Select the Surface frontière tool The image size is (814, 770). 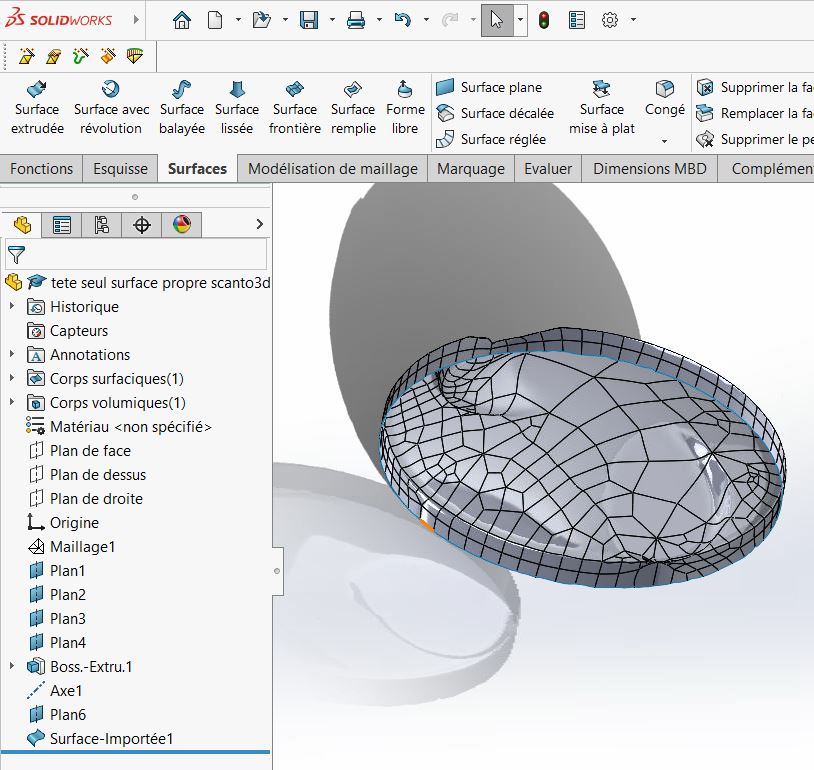pyautogui.click(x=295, y=108)
